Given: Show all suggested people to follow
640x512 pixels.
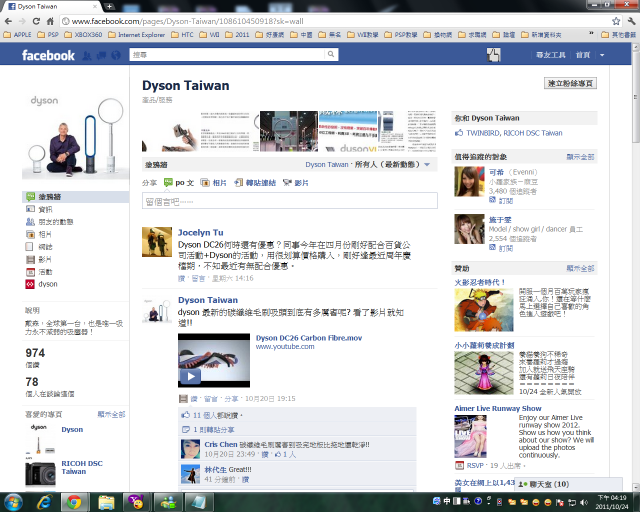Looking at the screenshot, I should [580, 157].
